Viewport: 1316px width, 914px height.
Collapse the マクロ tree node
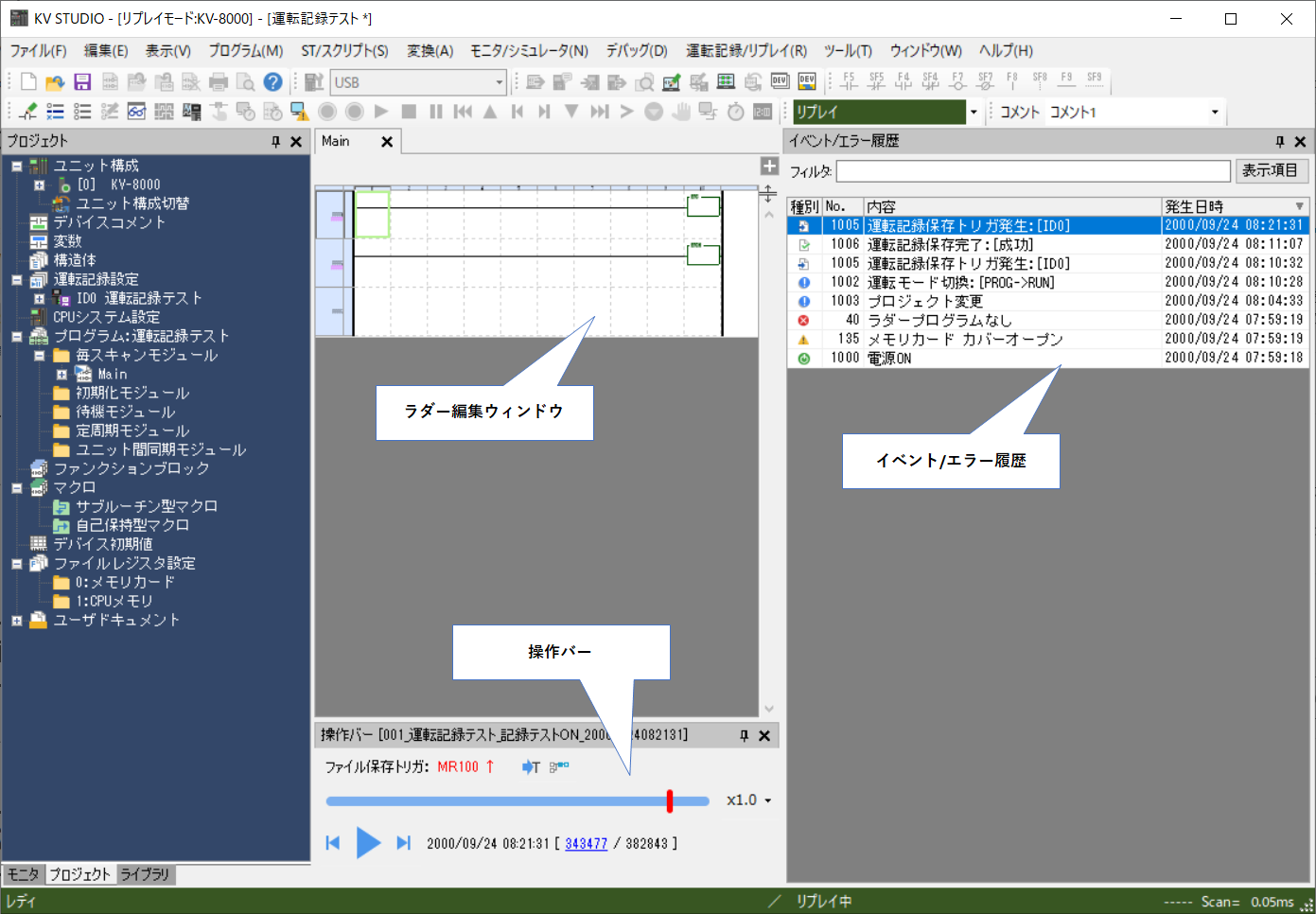(x=15, y=486)
